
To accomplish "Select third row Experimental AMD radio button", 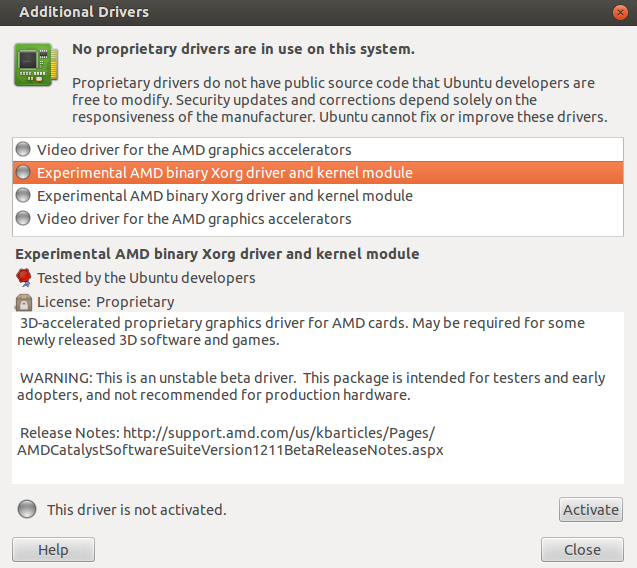I will click(x=23, y=195).
